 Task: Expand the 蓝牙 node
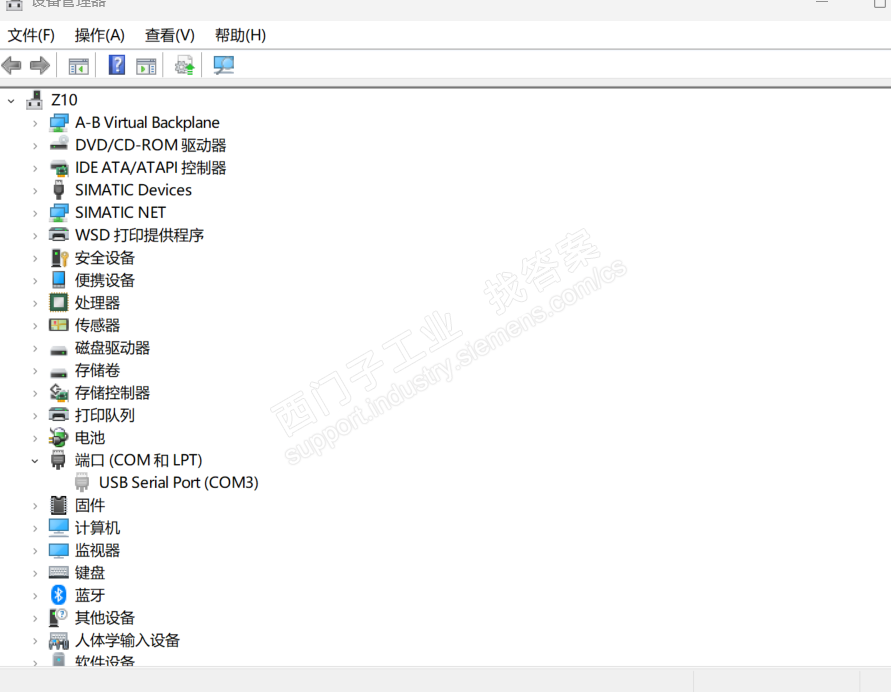(x=35, y=596)
